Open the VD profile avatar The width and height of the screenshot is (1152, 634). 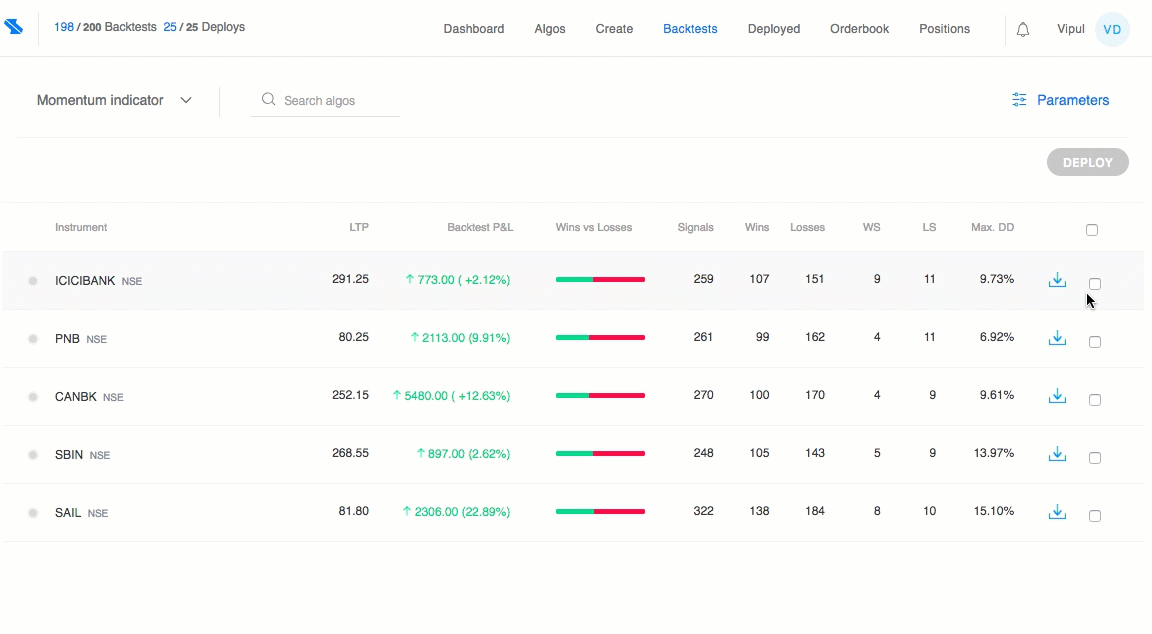click(1112, 29)
